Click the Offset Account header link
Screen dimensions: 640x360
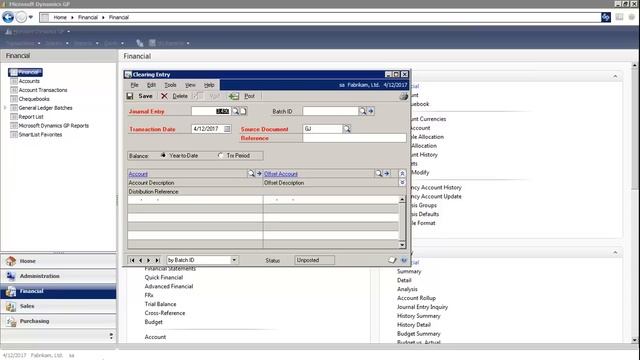click(x=281, y=174)
